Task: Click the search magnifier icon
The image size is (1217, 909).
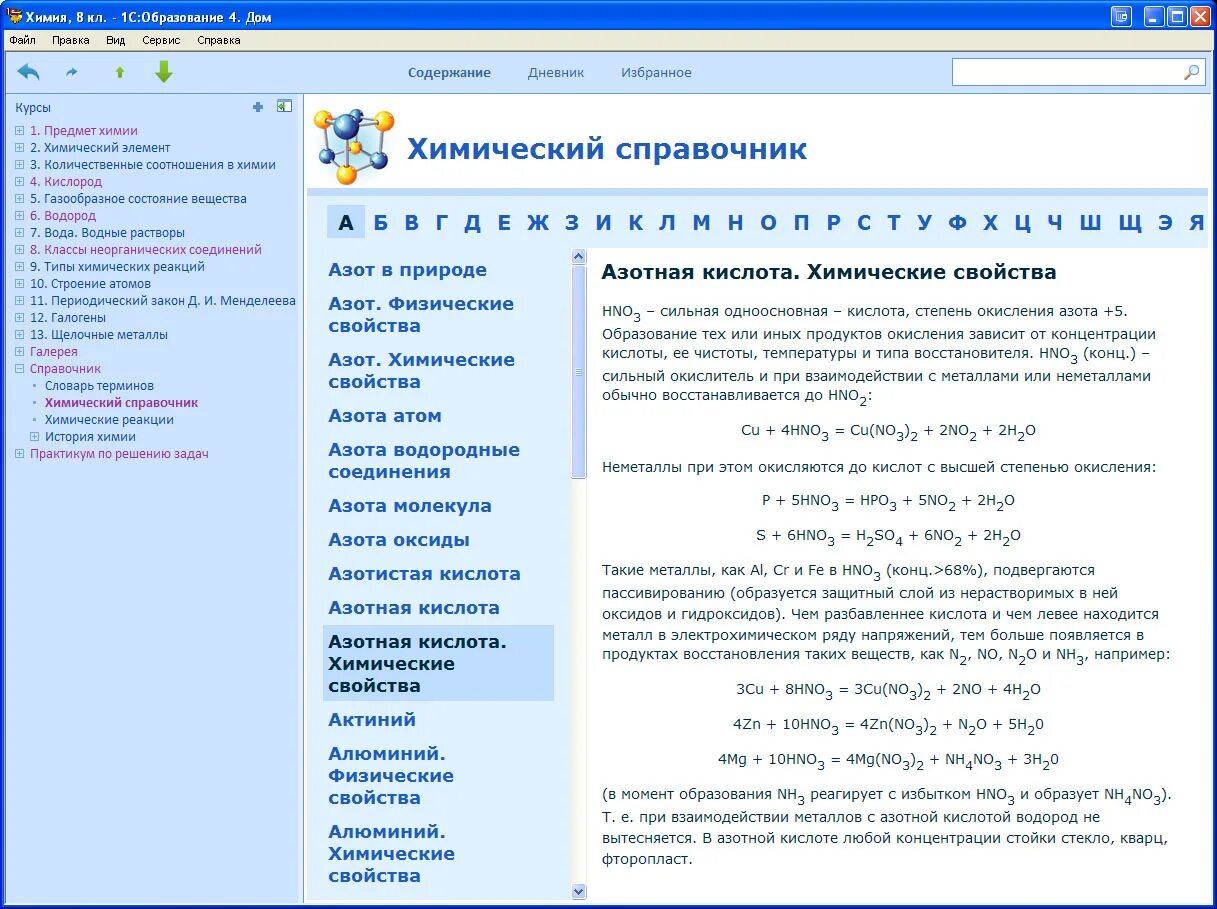Action: [1191, 72]
